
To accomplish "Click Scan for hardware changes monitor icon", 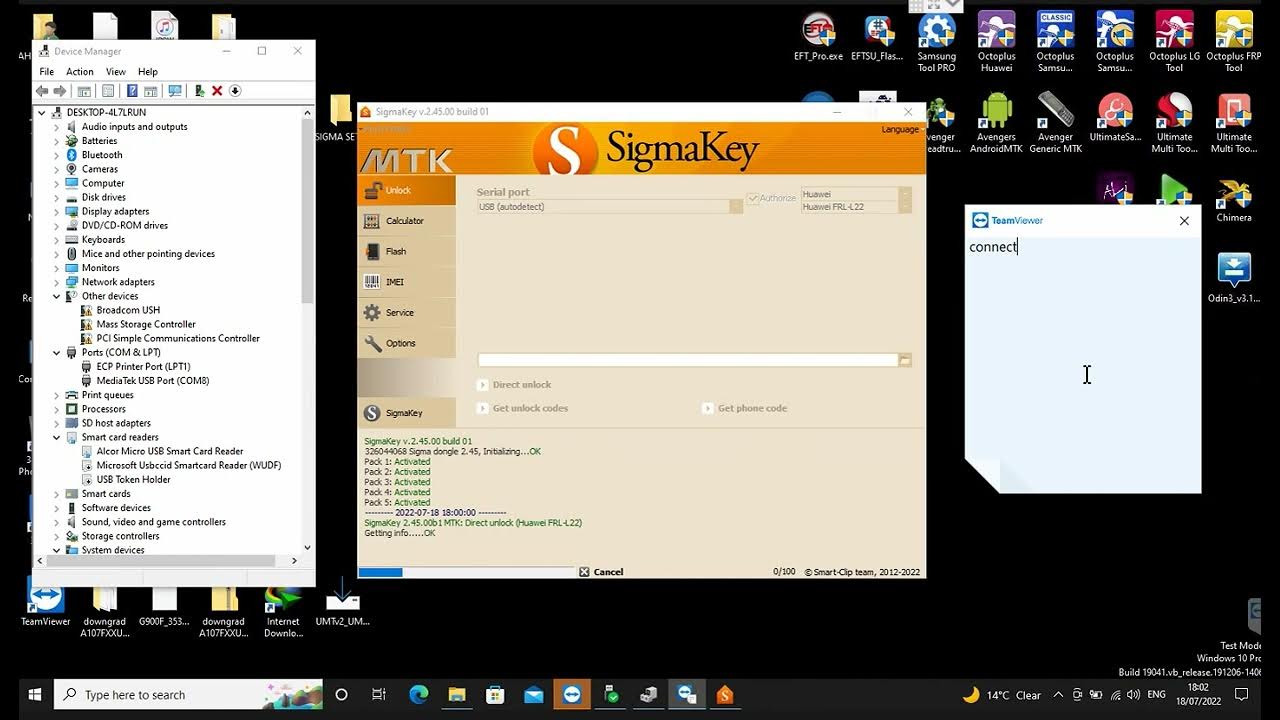I will point(175,91).
